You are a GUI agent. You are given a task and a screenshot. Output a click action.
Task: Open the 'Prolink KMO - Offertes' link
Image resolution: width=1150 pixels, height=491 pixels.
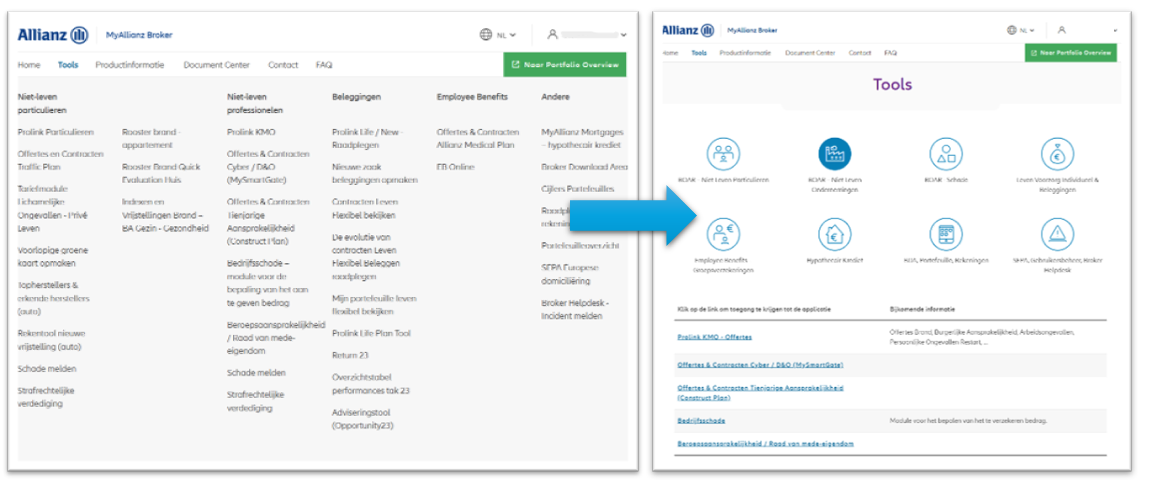tap(714, 337)
